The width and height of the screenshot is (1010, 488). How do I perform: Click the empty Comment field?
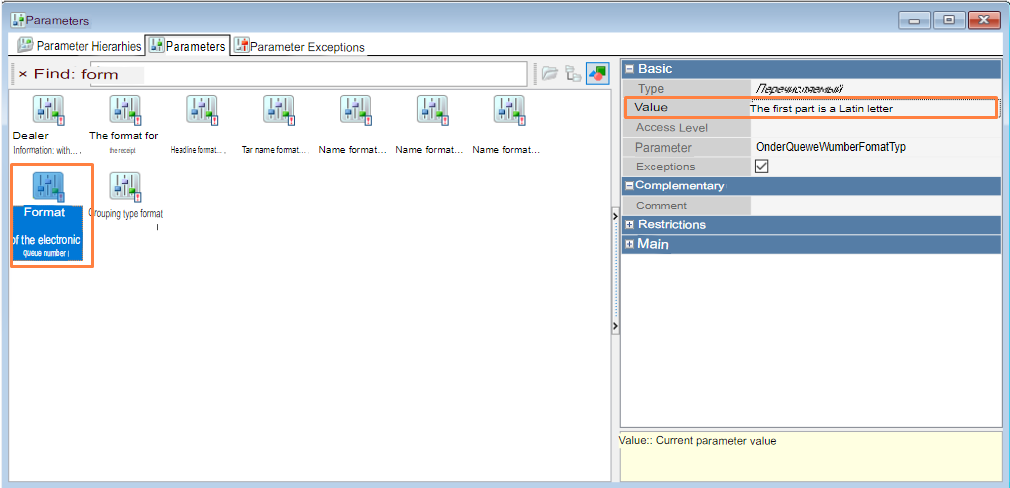tap(875, 205)
